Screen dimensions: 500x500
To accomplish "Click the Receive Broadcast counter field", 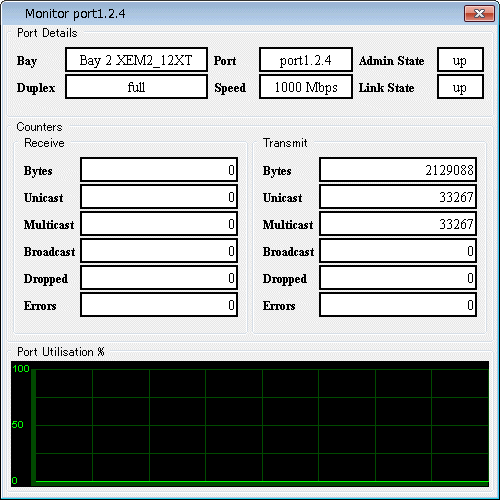I will (159, 251).
